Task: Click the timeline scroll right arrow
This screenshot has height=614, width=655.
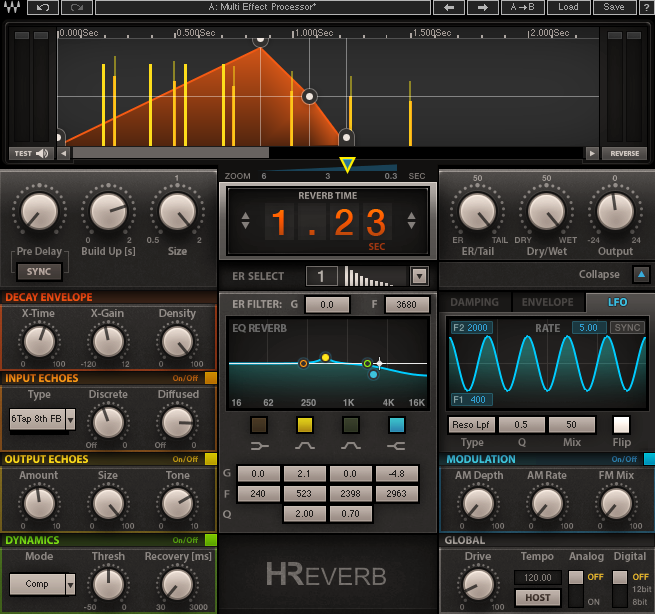Action: tap(592, 153)
